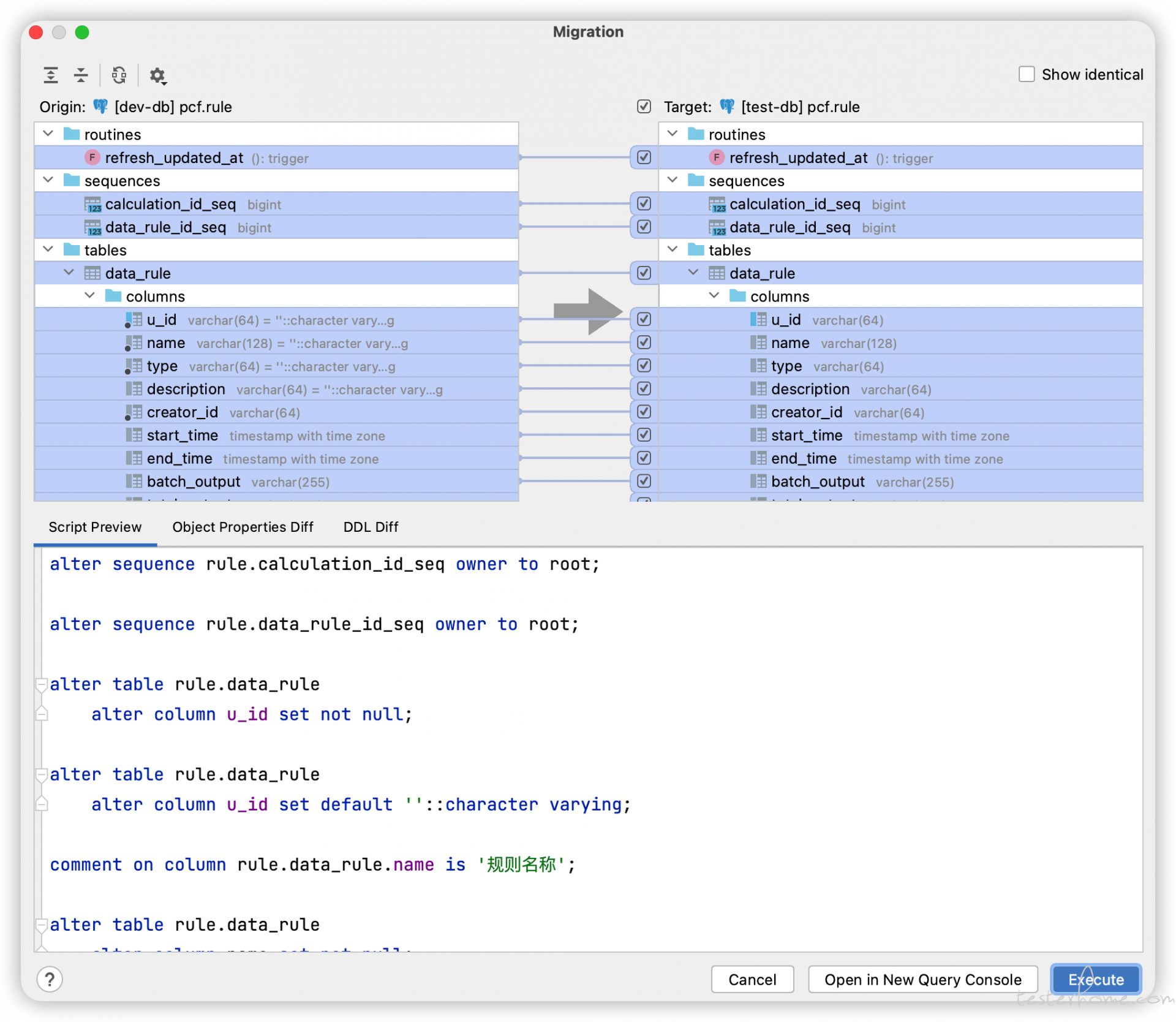Click column icon of origin u_id
Screen dimensions: 1176x1022
coord(133,320)
